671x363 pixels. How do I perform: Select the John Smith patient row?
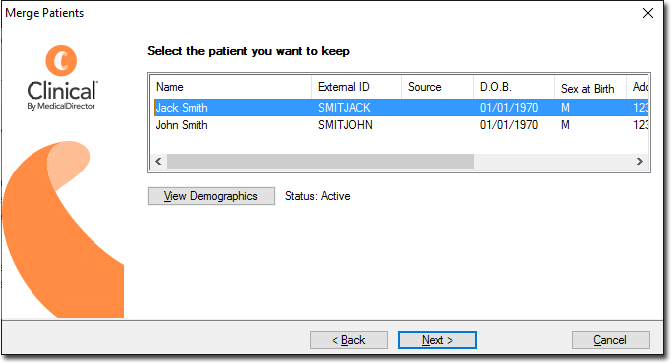point(401,125)
